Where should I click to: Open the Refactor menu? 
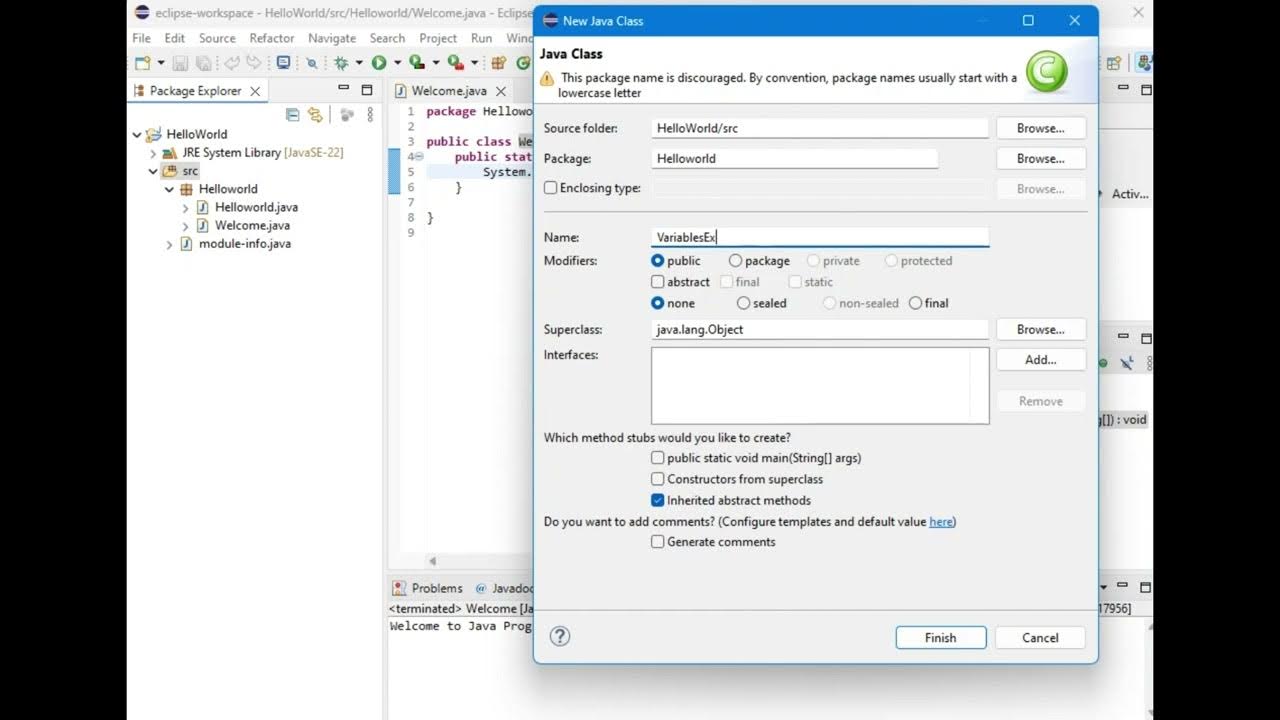(x=272, y=38)
